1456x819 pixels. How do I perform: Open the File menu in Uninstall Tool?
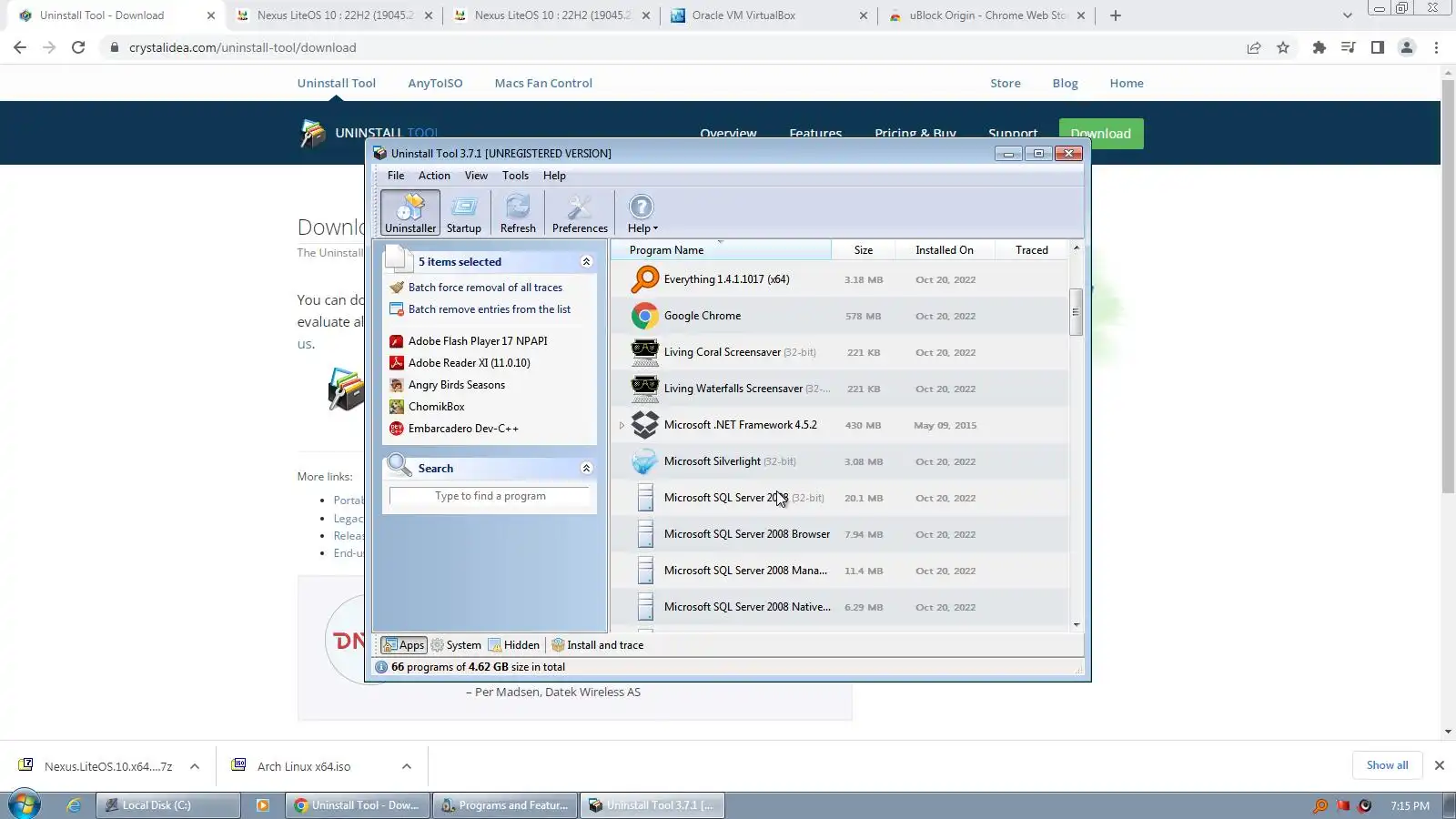click(396, 176)
